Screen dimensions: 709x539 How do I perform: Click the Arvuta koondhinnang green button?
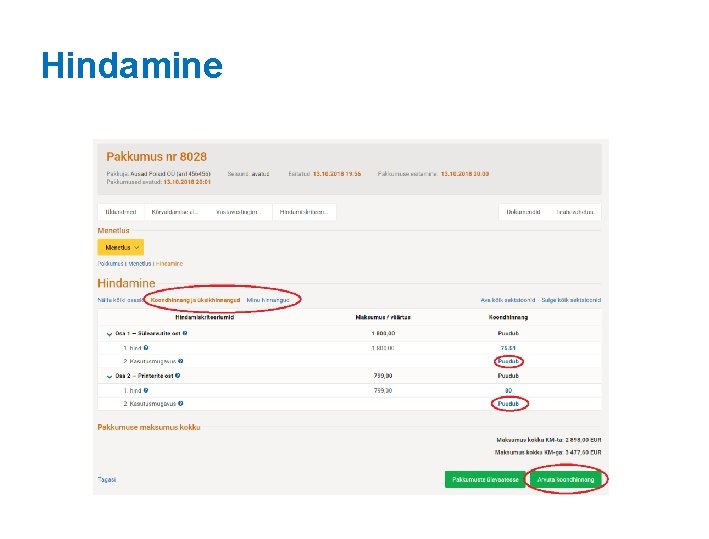565,479
